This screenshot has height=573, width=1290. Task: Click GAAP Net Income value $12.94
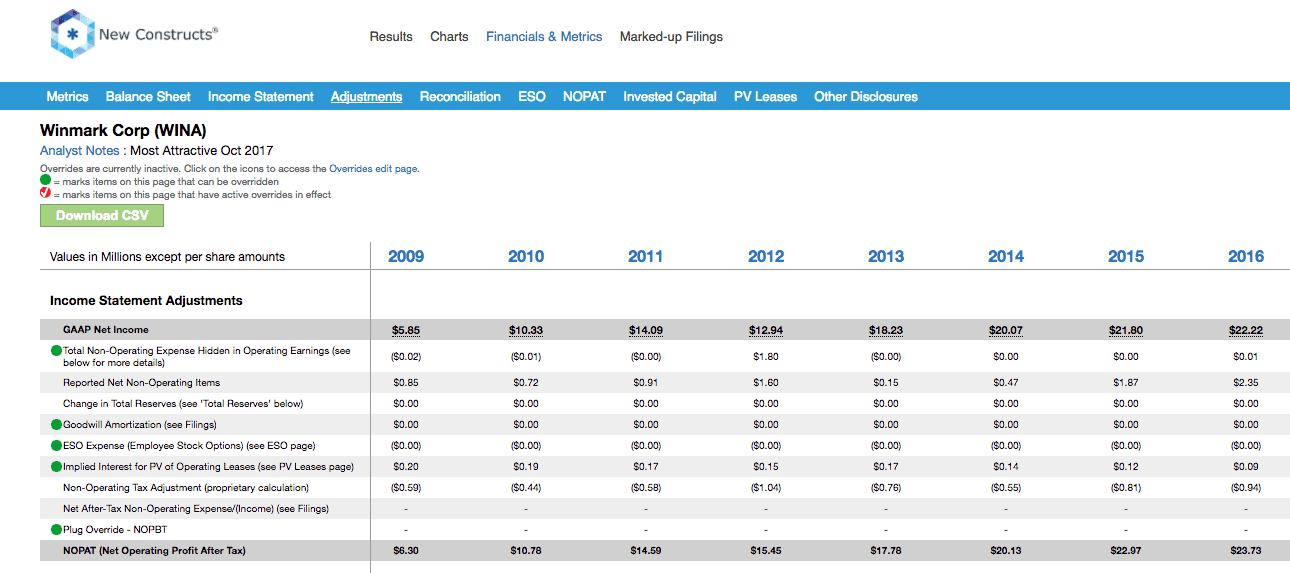tap(766, 330)
